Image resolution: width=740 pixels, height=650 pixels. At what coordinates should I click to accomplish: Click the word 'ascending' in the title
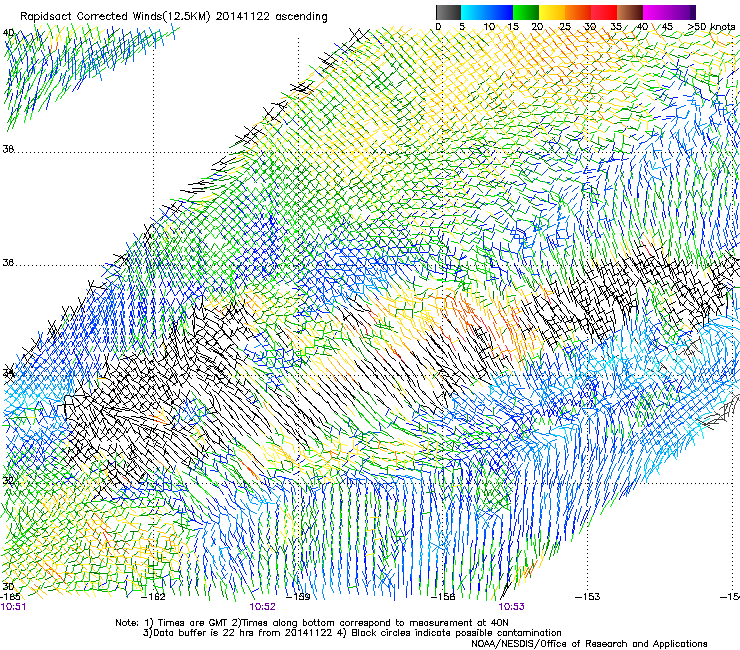point(301,17)
